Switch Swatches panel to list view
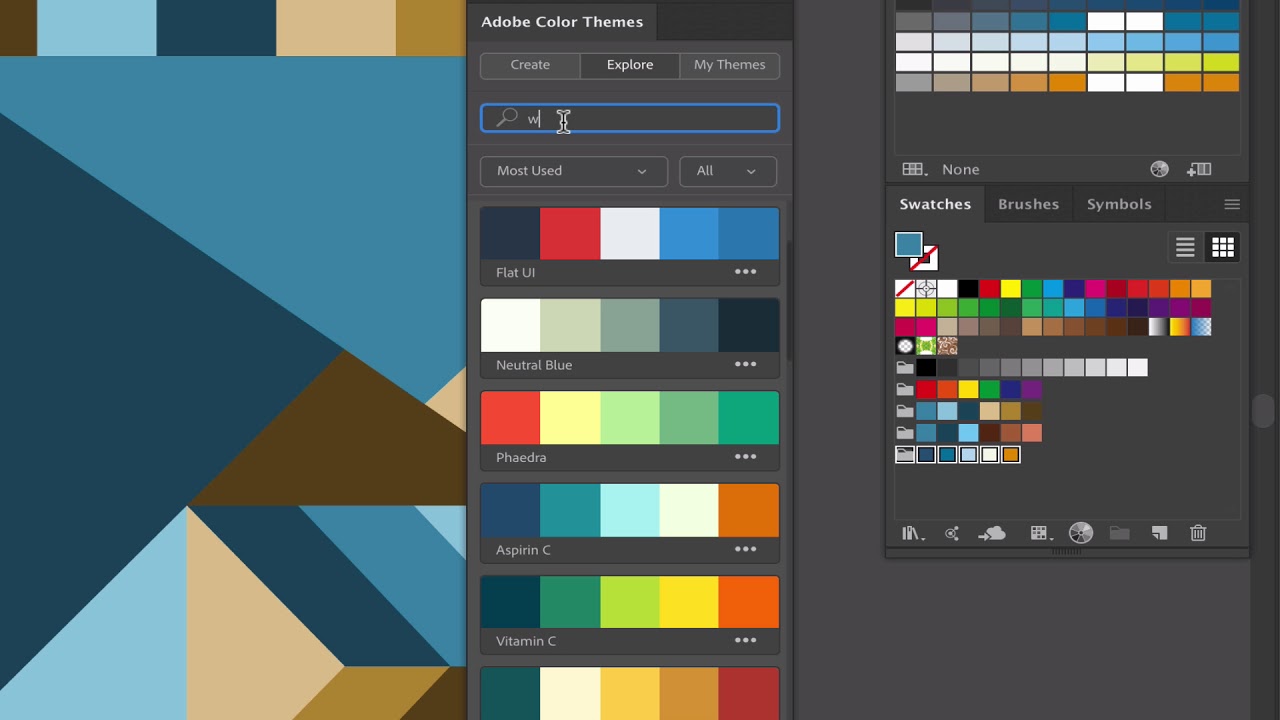The width and height of the screenshot is (1280, 720). click(1185, 247)
